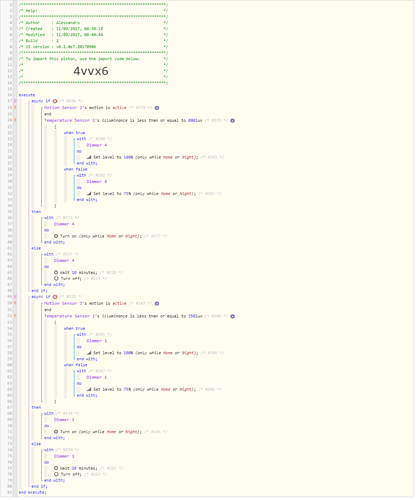Viewport: 416px width, 500px height.
Task: Click the Author line showing Alessandro
Action: point(93,23)
